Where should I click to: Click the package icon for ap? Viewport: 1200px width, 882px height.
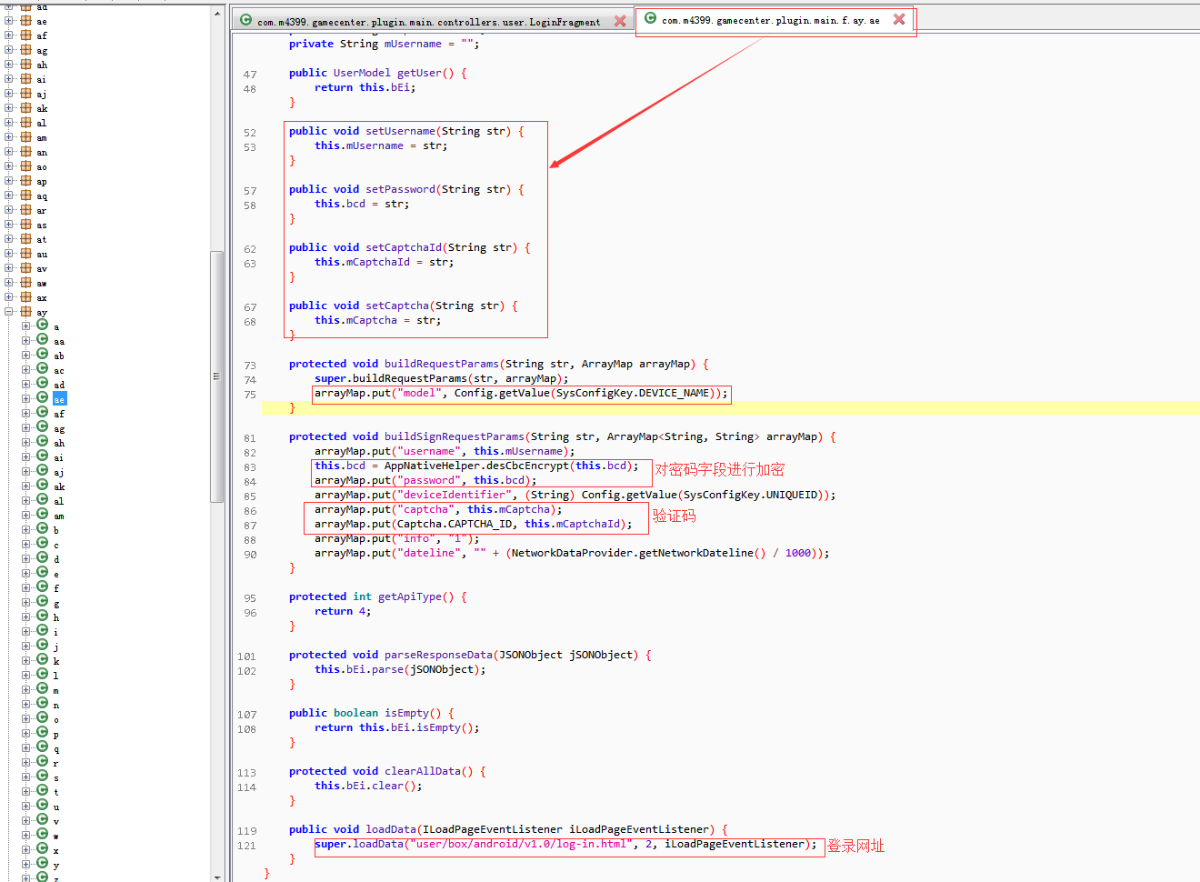[26, 181]
